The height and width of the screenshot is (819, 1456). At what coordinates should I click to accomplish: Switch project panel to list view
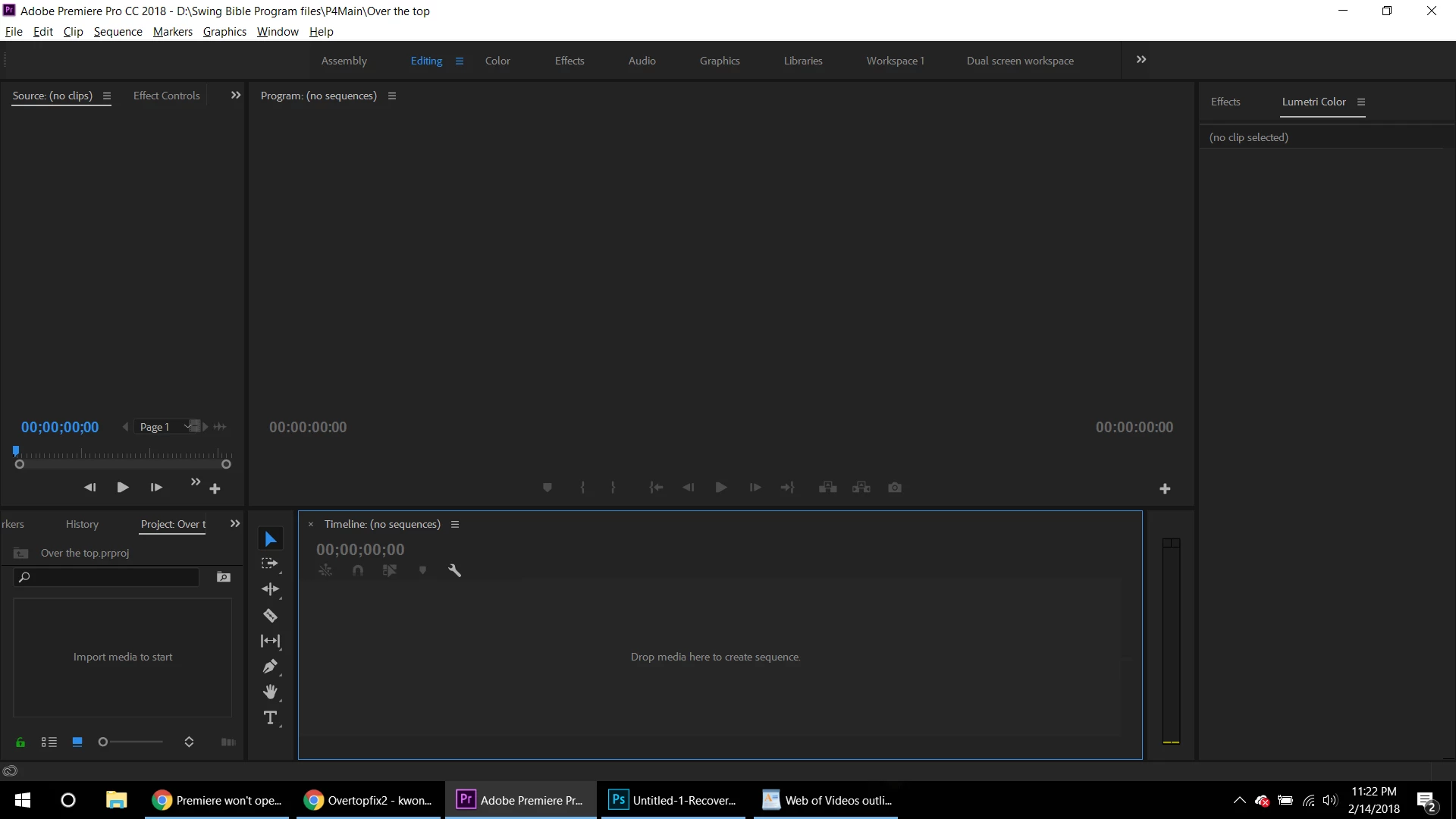tap(49, 742)
